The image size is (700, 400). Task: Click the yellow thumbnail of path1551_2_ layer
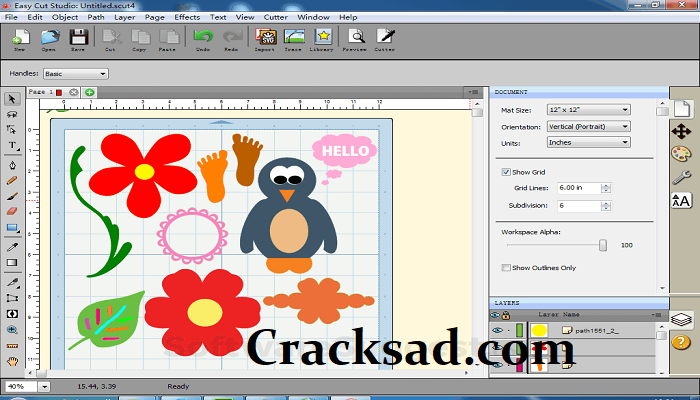click(x=539, y=330)
